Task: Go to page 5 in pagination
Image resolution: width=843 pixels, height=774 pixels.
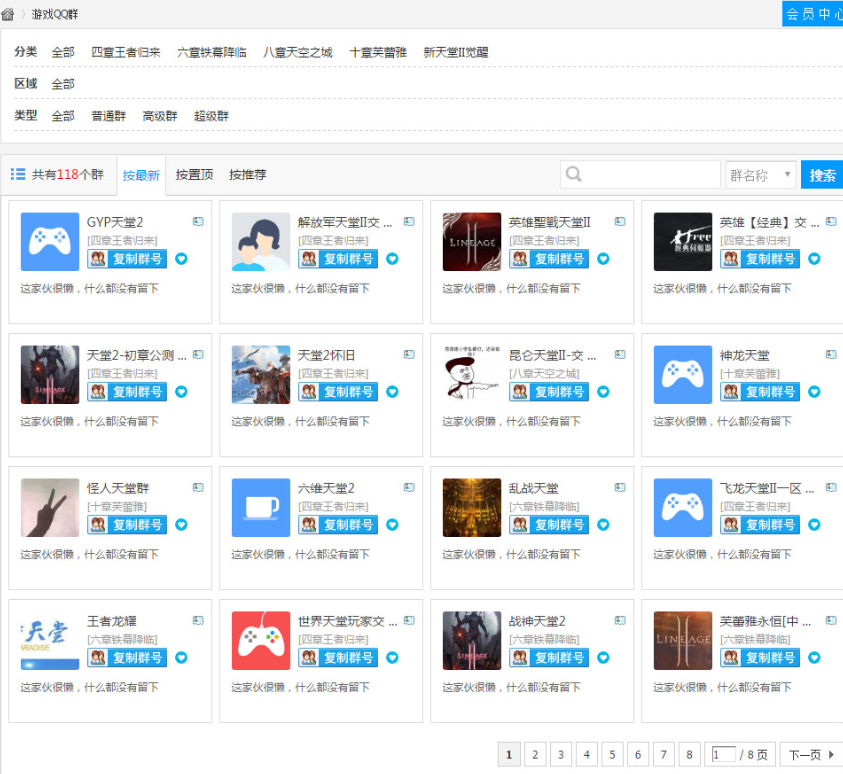Action: click(x=612, y=755)
